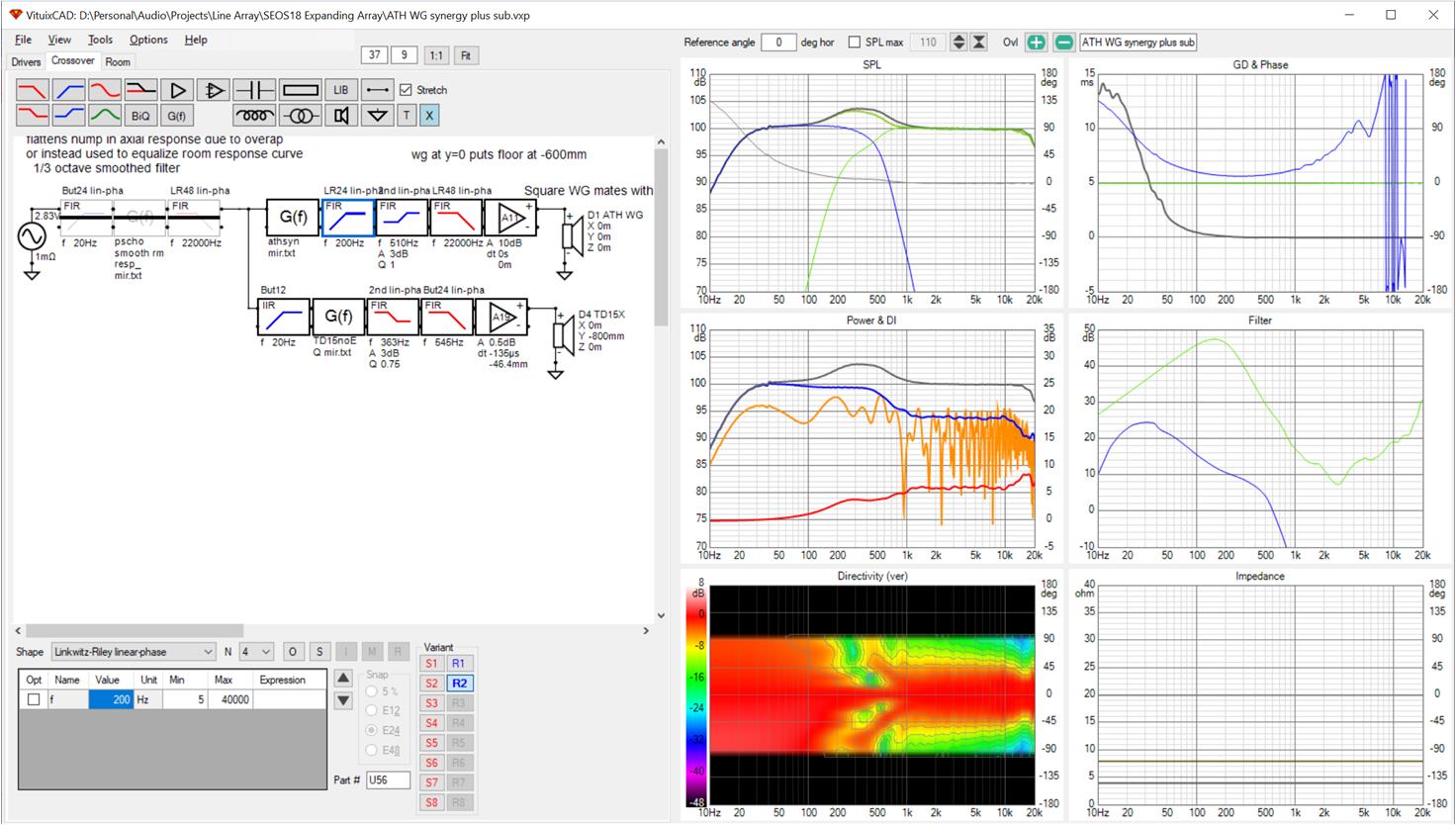This screenshot has width=1456, height=825.
Task: Select the A11 amplifier block in schematic
Action: (510, 218)
